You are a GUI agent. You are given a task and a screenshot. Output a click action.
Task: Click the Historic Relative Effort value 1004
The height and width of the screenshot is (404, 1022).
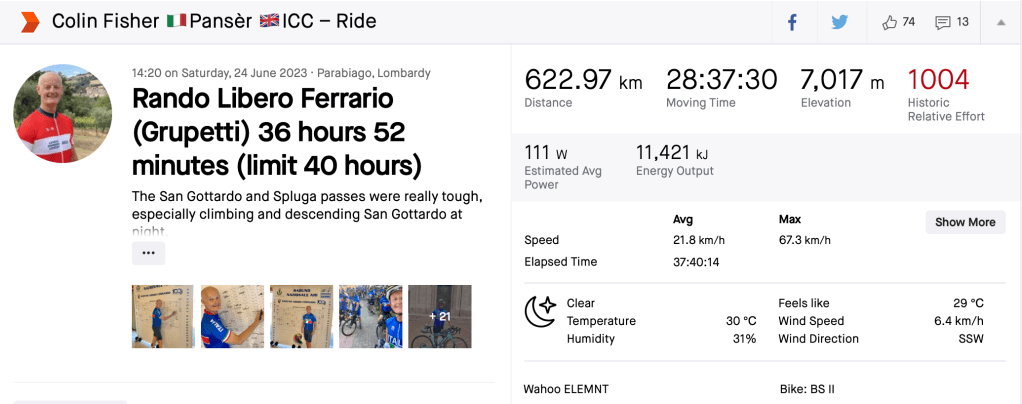pyautogui.click(x=939, y=81)
